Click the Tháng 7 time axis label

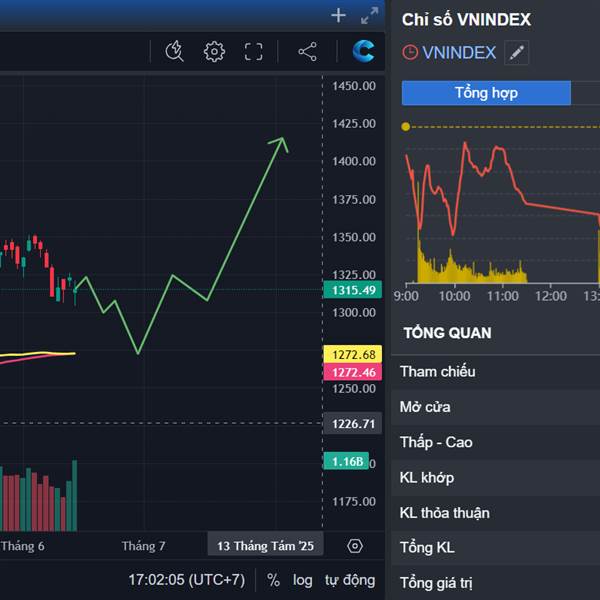click(143, 546)
